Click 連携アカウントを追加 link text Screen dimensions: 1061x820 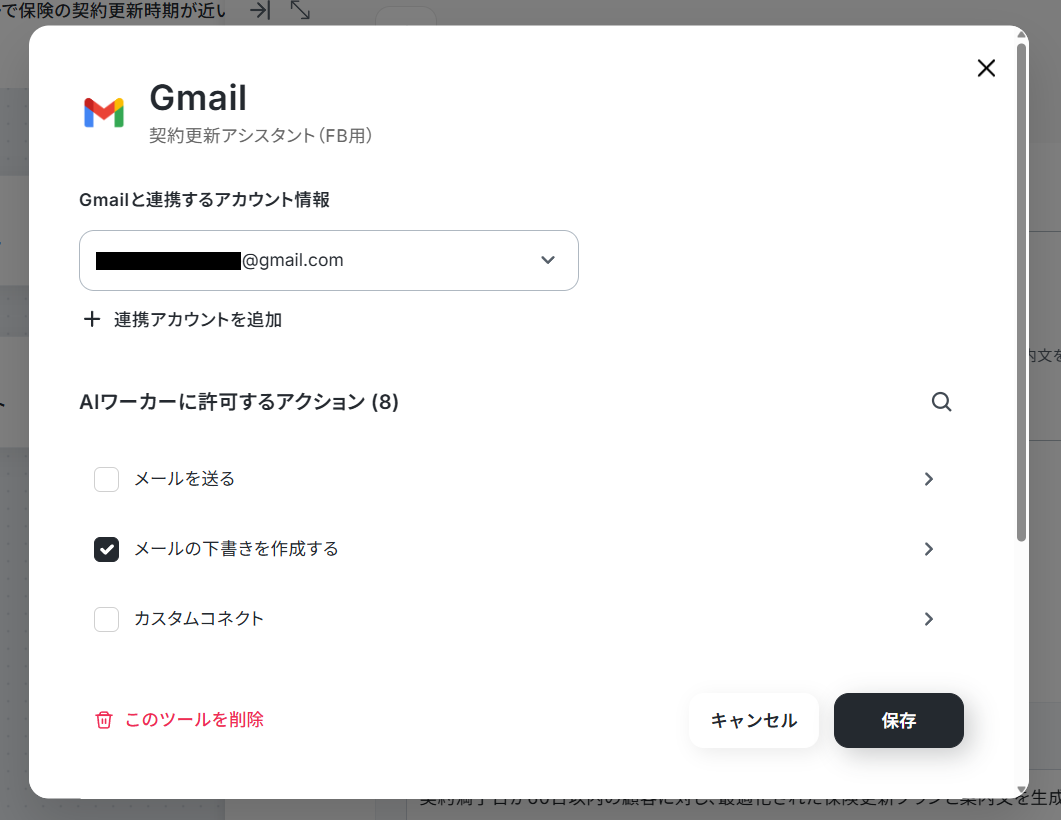198,319
